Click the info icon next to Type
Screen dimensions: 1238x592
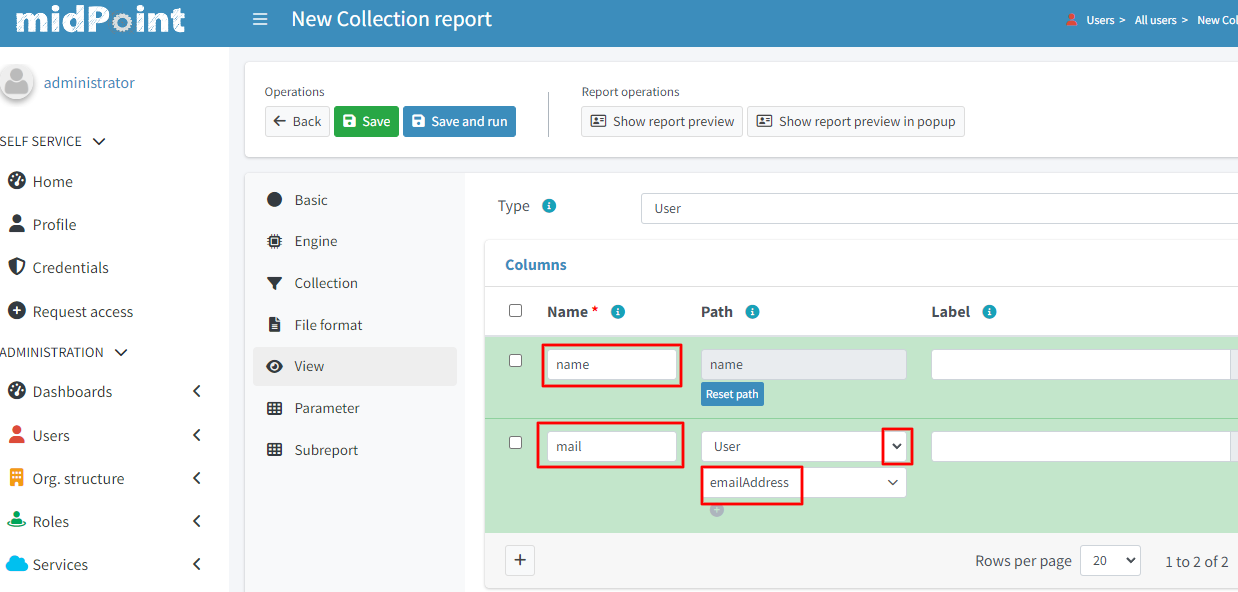548,206
